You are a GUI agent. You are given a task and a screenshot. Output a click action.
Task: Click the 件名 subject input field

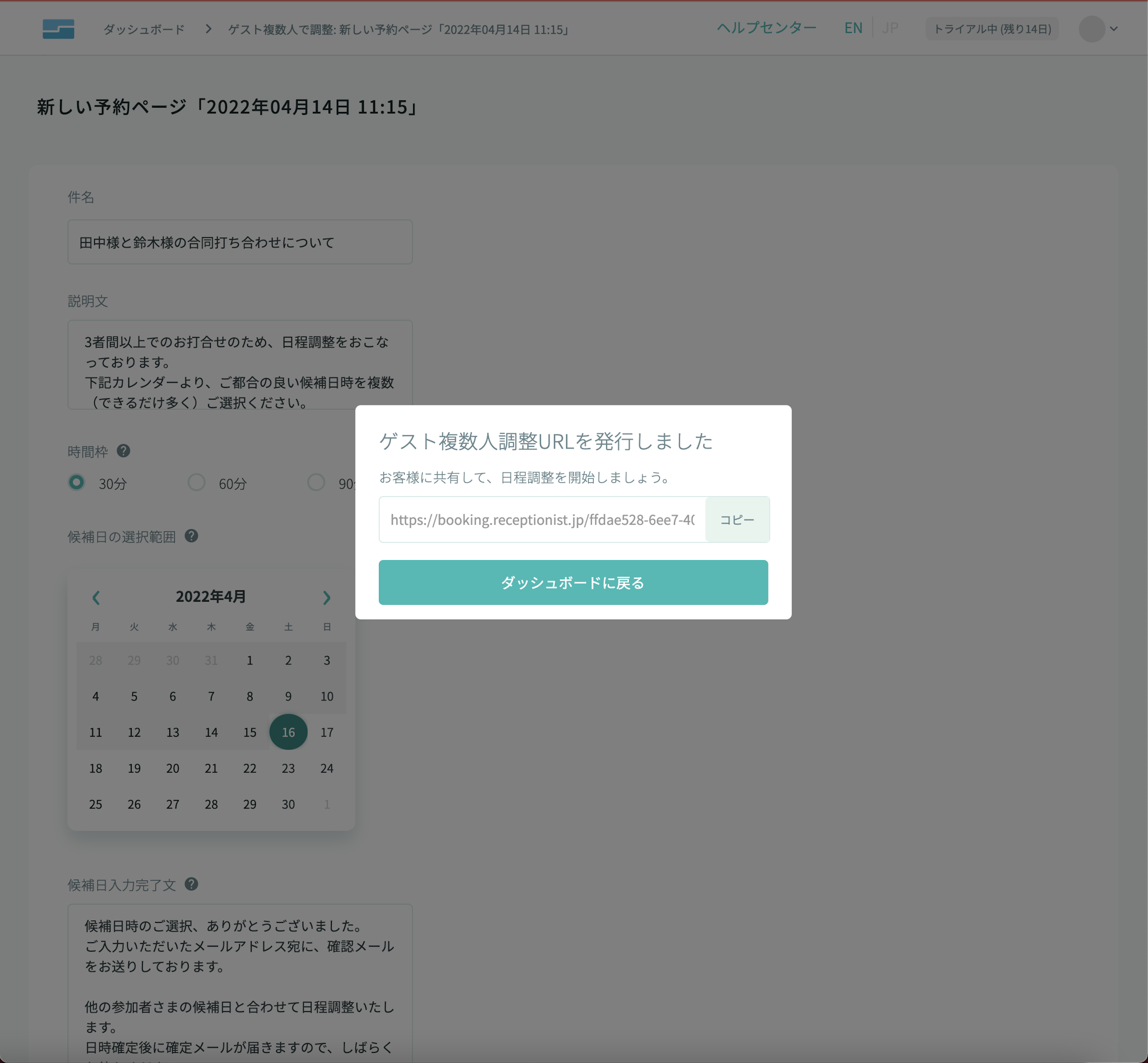click(240, 242)
